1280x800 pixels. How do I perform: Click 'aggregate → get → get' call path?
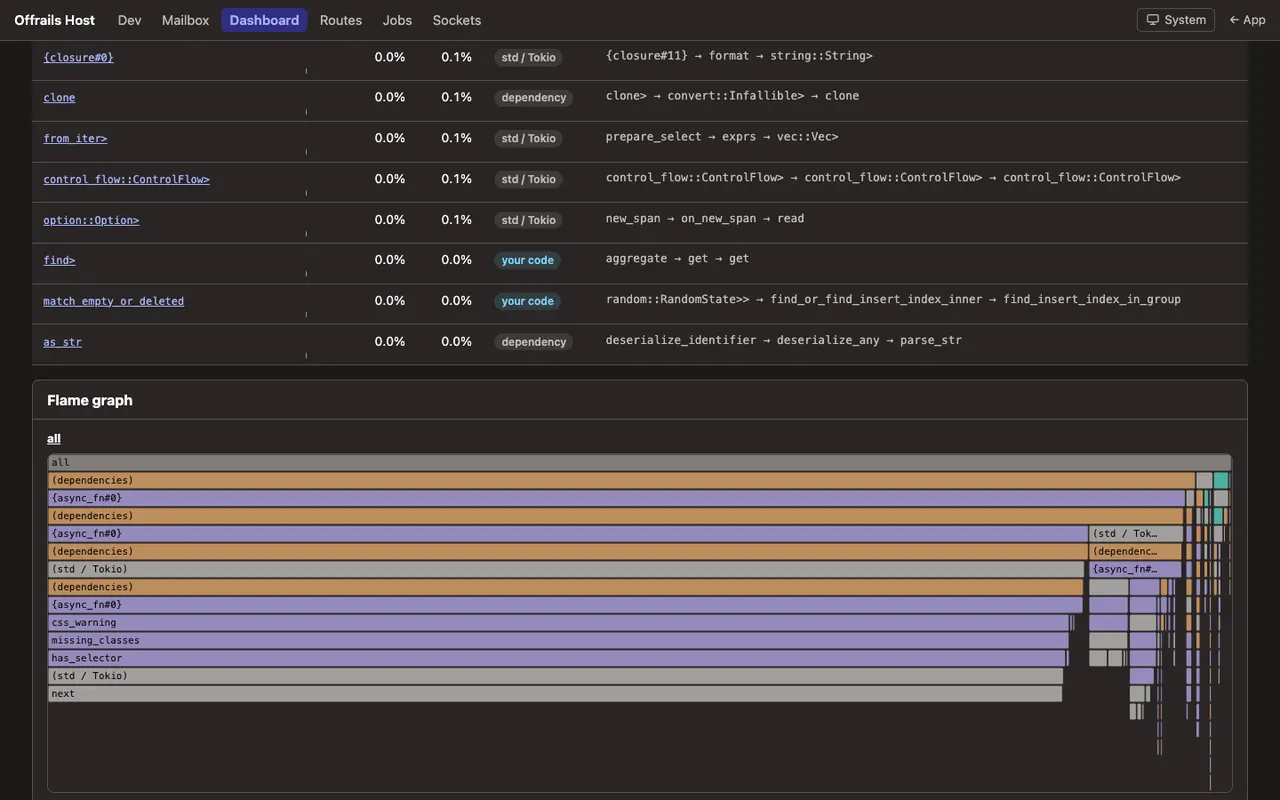tap(677, 259)
